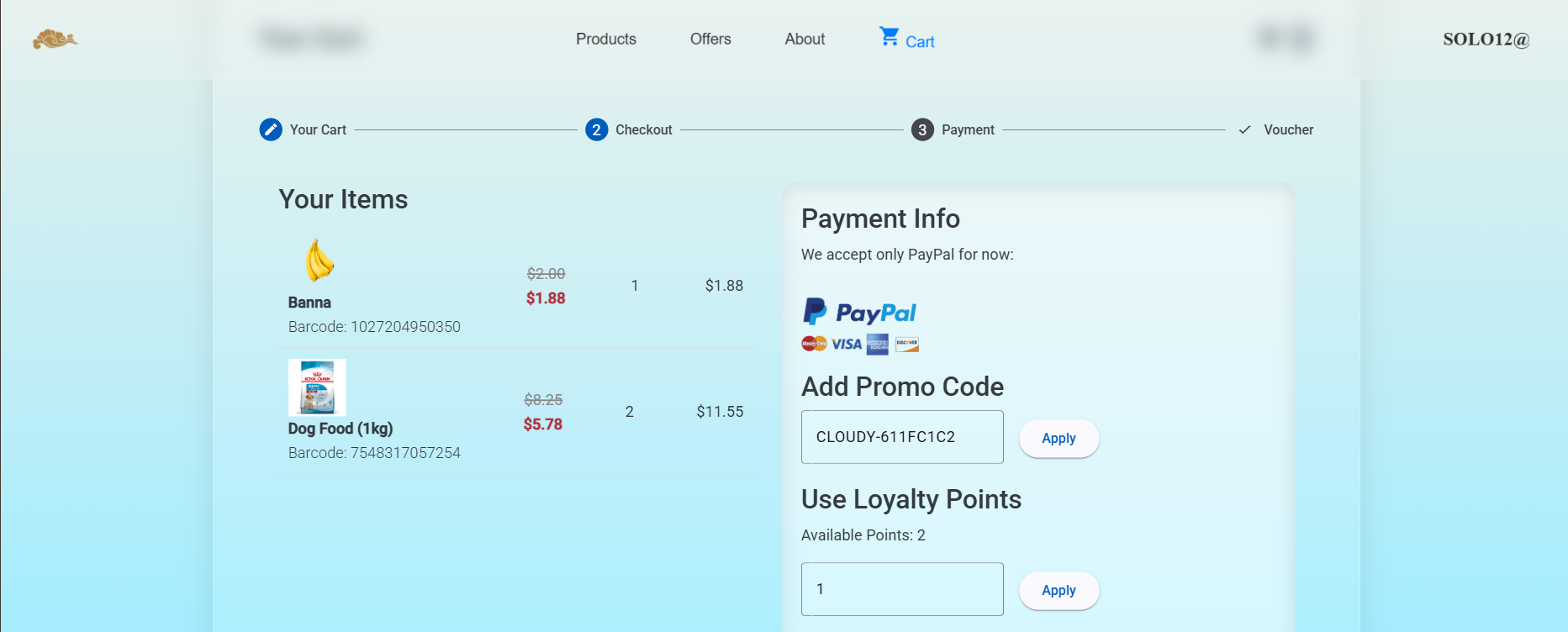Viewport: 1568px width, 632px height.
Task: Open the Products menu item
Action: (605, 39)
